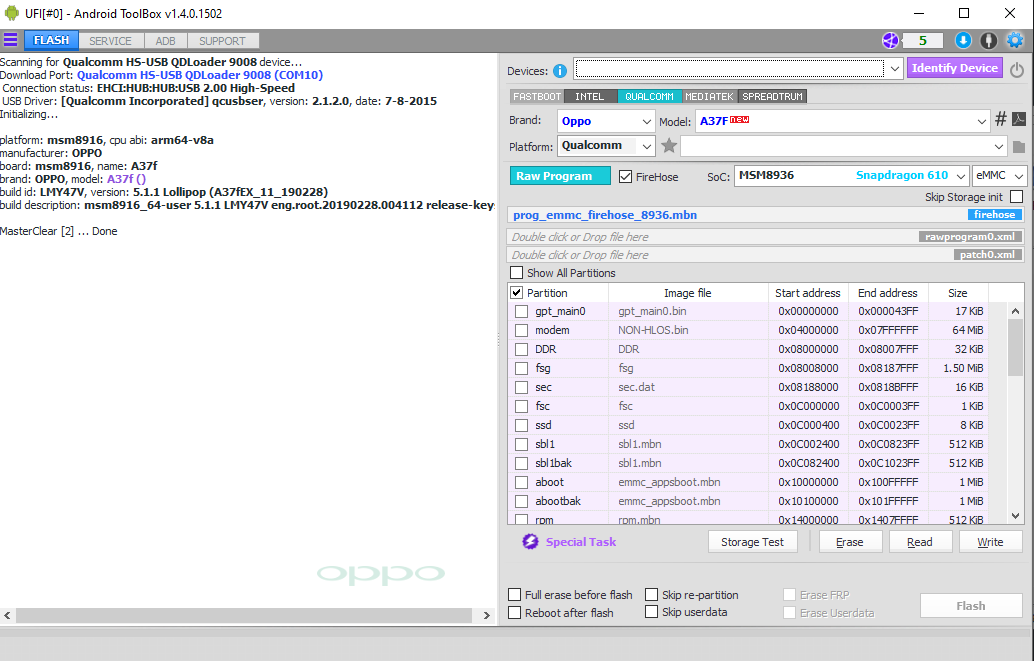Click the Image file column header
Image resolution: width=1034 pixels, height=661 pixels.
coord(687,293)
